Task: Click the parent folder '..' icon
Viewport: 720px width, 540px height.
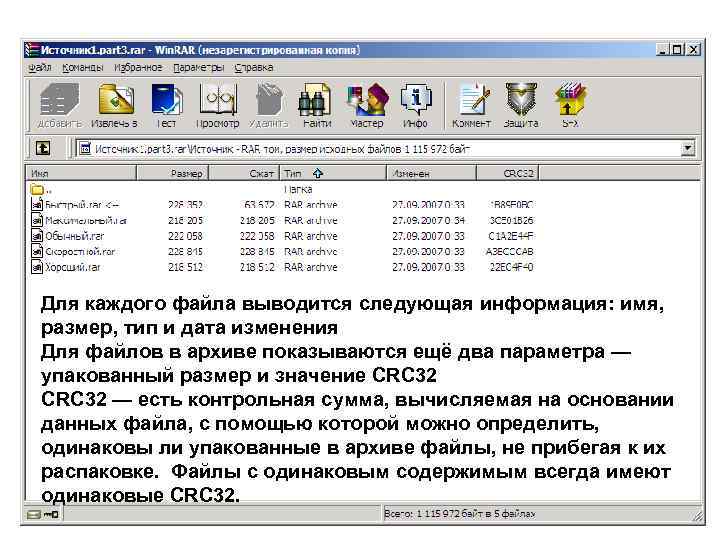Action: tap(37, 189)
